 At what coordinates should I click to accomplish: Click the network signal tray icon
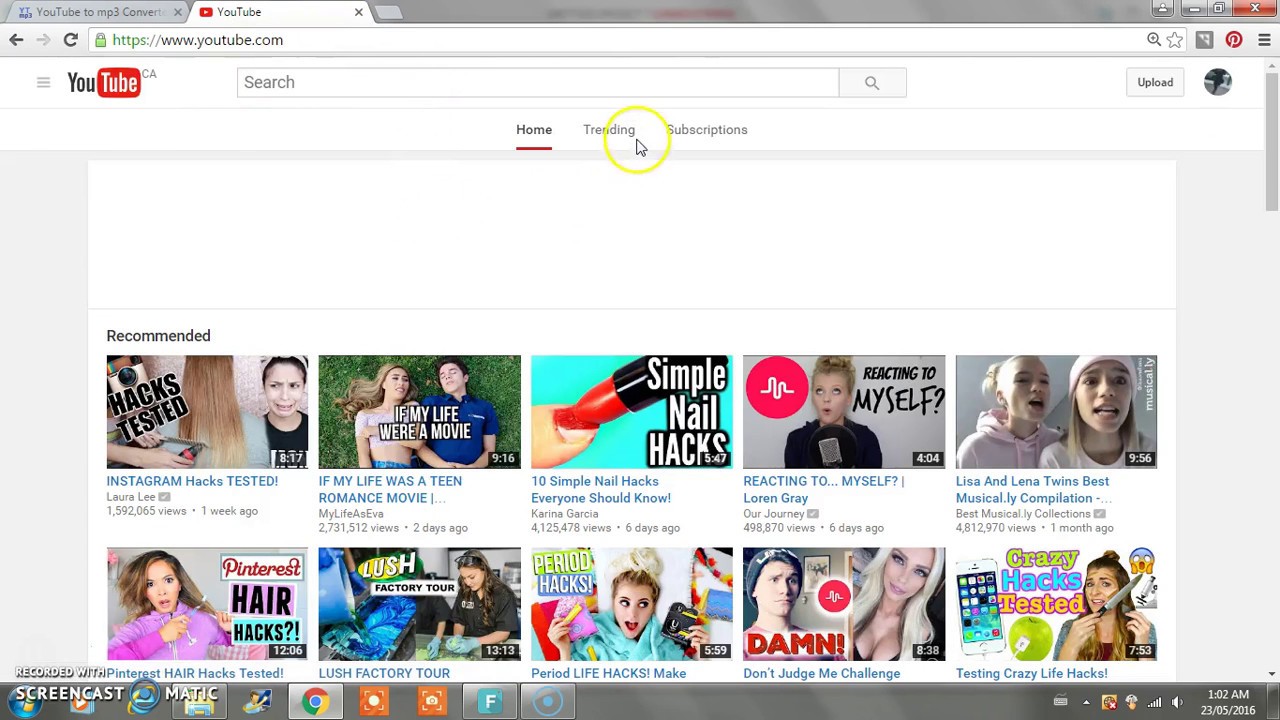pos(1154,702)
